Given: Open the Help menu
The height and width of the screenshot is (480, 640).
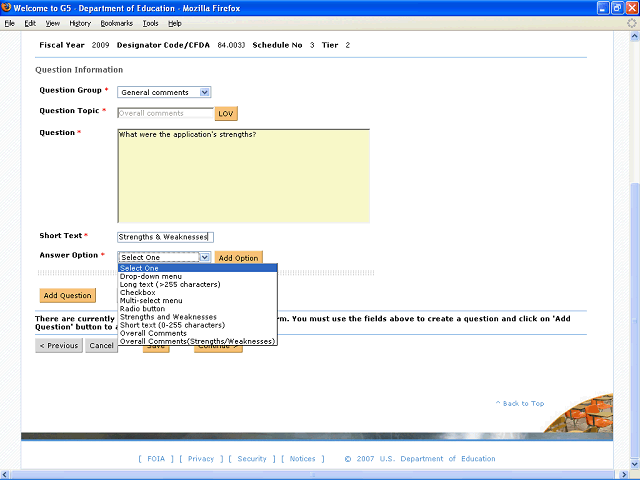Looking at the screenshot, I should point(175,23).
